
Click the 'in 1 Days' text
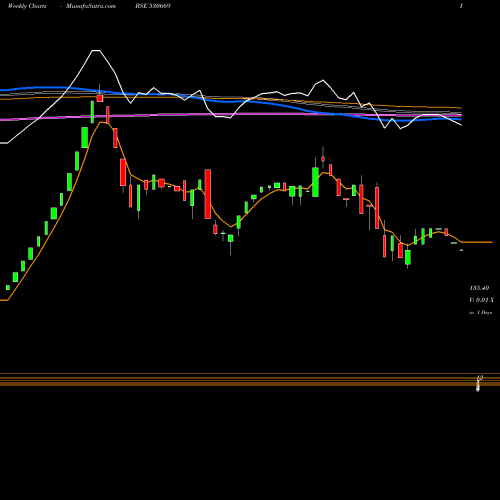tap(480, 313)
